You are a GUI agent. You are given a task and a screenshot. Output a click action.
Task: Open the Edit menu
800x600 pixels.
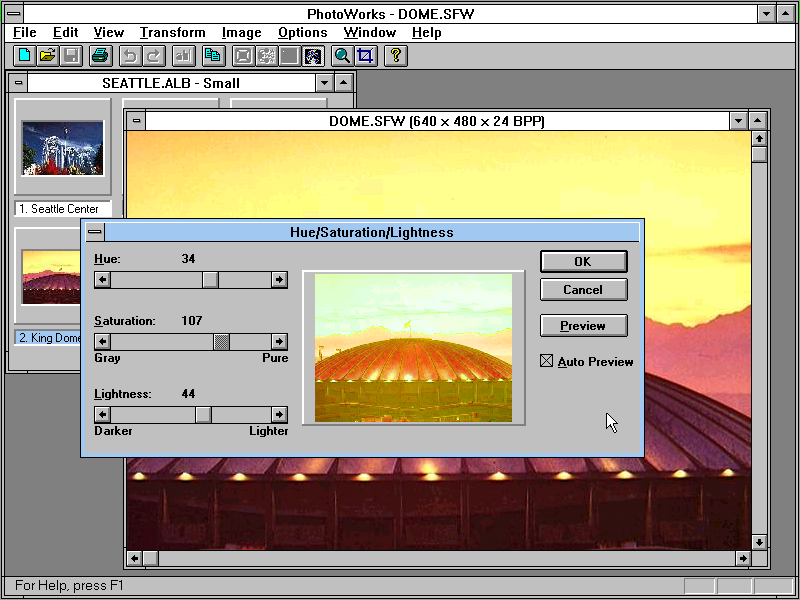(65, 33)
